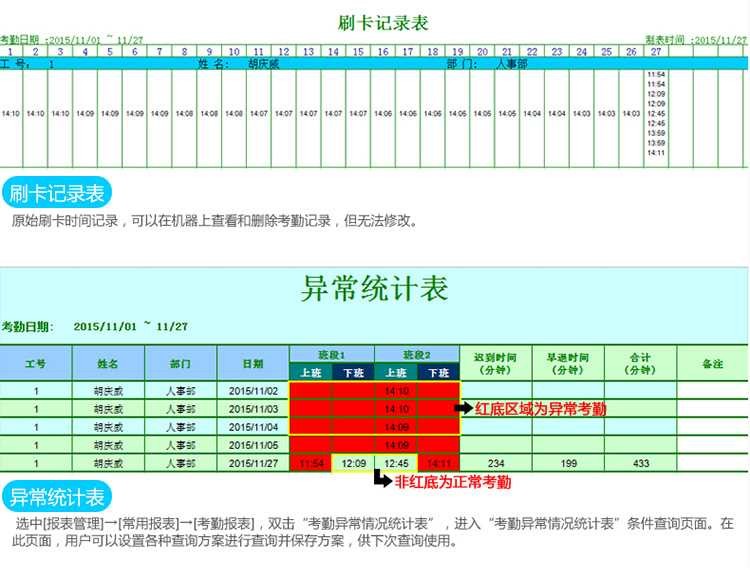Select the total minutes value 433

pyautogui.click(x=640, y=463)
